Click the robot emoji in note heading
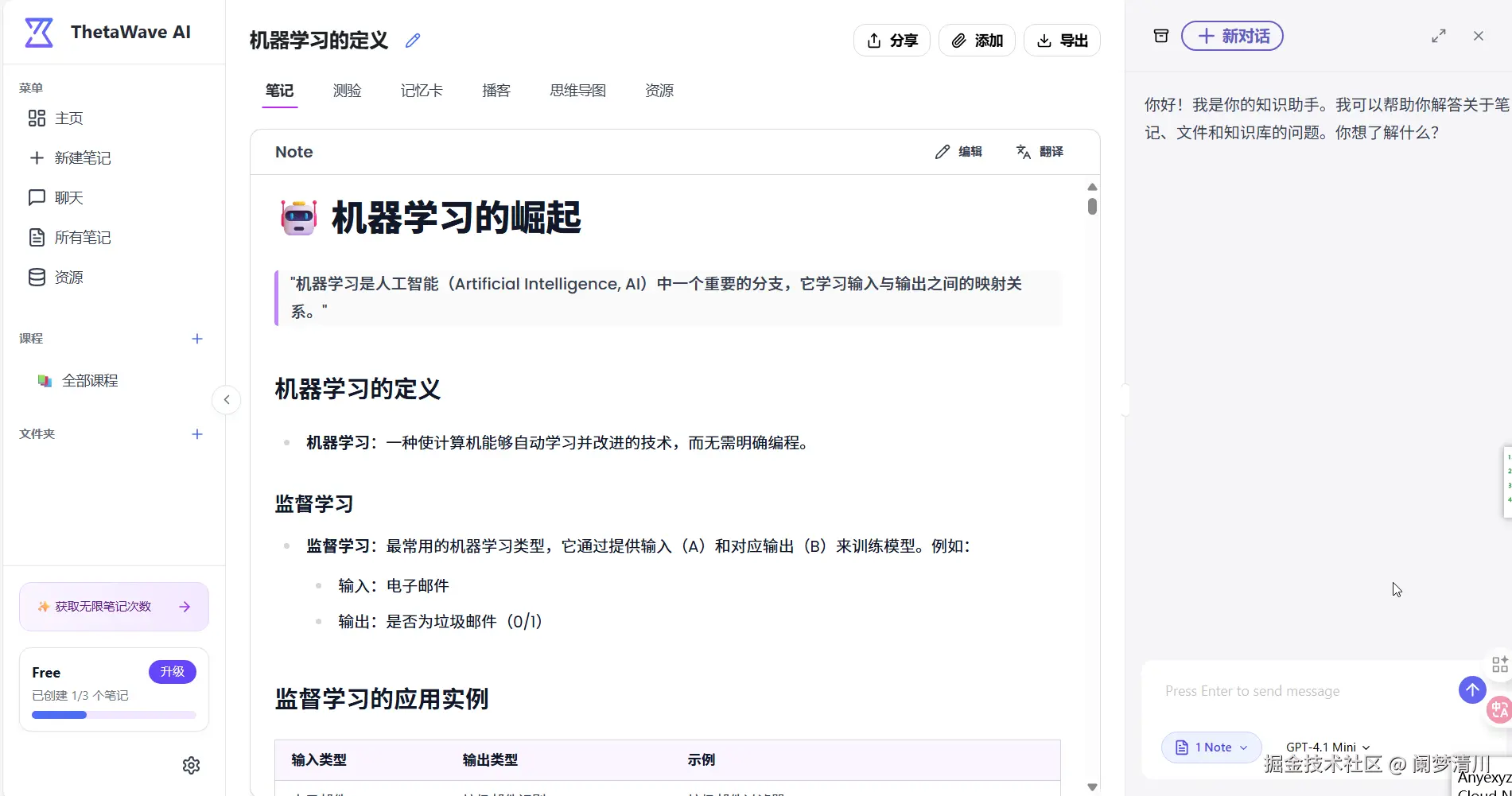Viewport: 1512px width, 796px height. (299, 218)
